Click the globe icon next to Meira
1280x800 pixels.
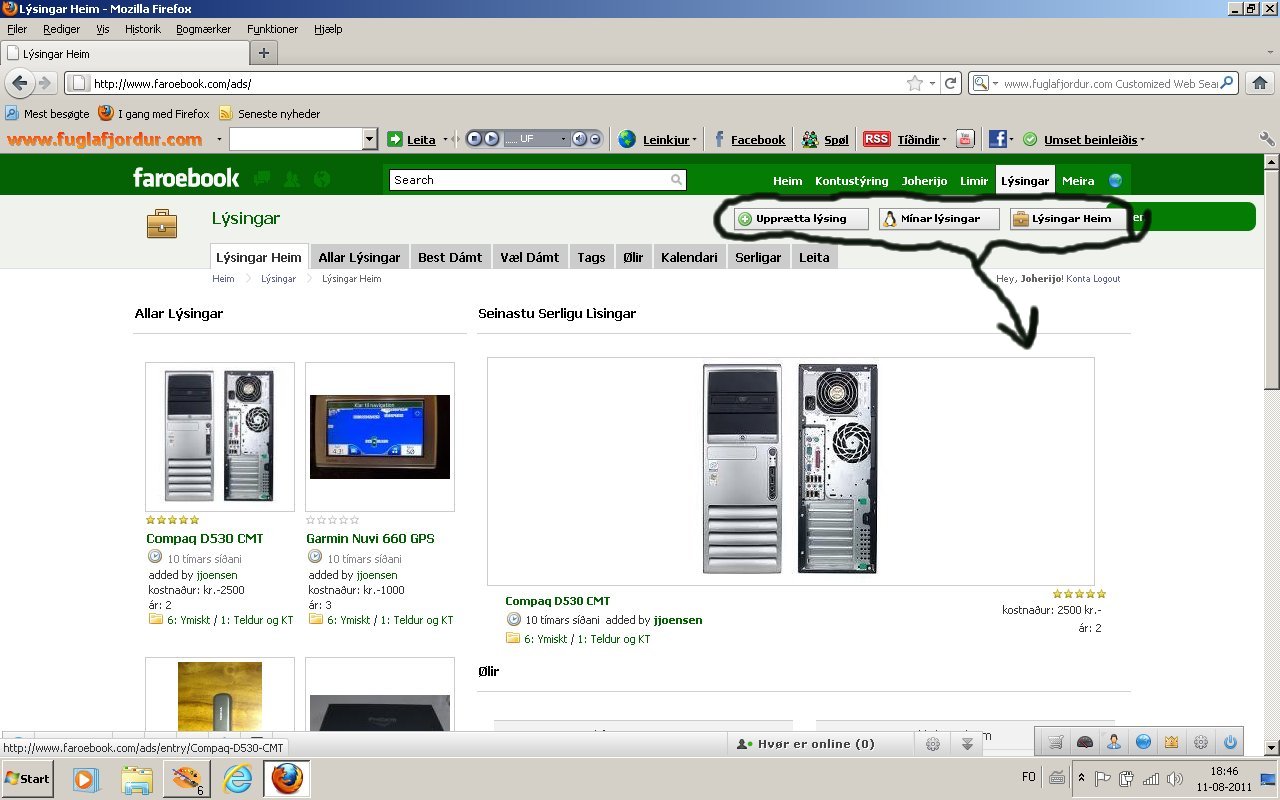point(1115,181)
